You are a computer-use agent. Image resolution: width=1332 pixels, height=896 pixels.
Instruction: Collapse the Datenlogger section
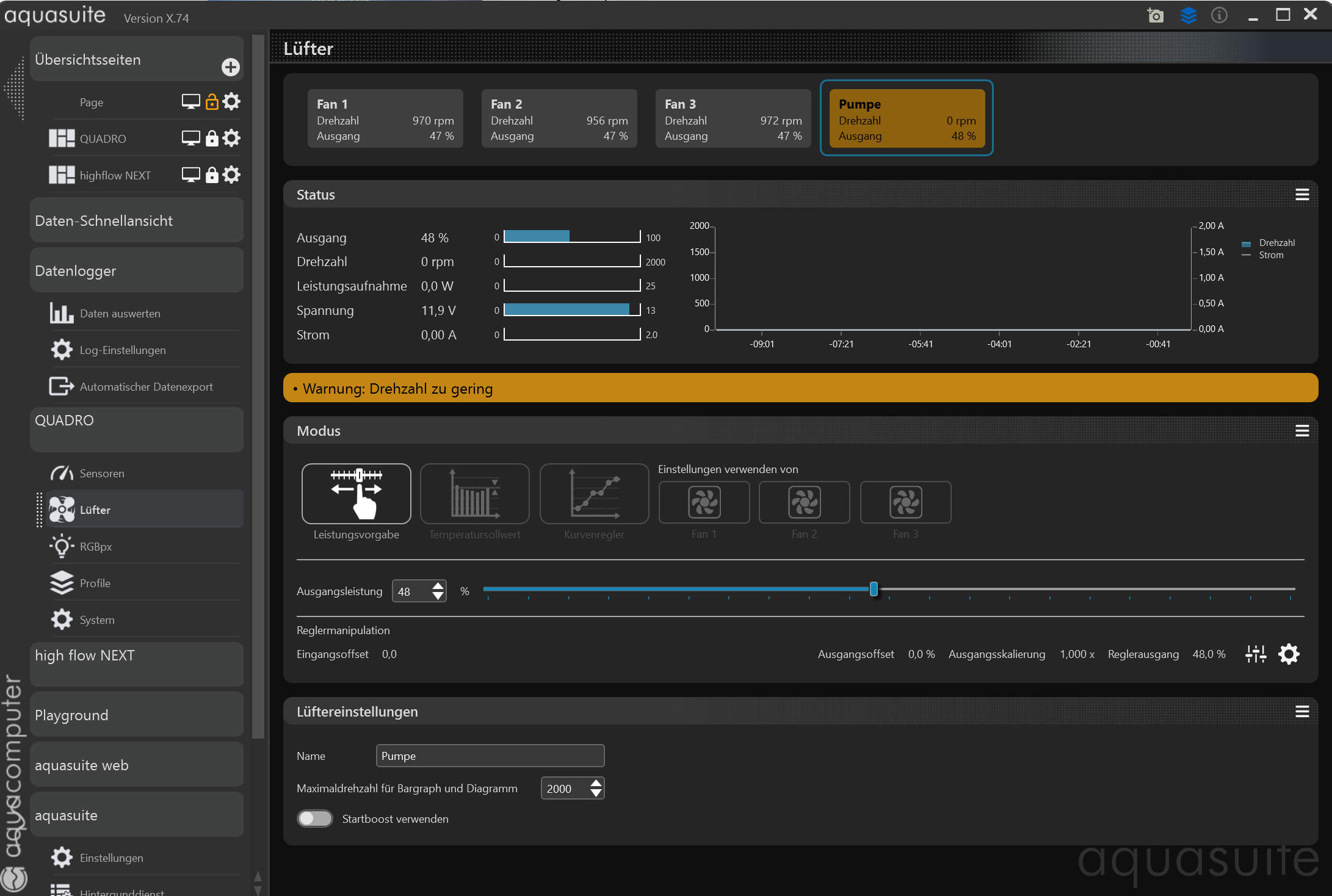(x=137, y=270)
